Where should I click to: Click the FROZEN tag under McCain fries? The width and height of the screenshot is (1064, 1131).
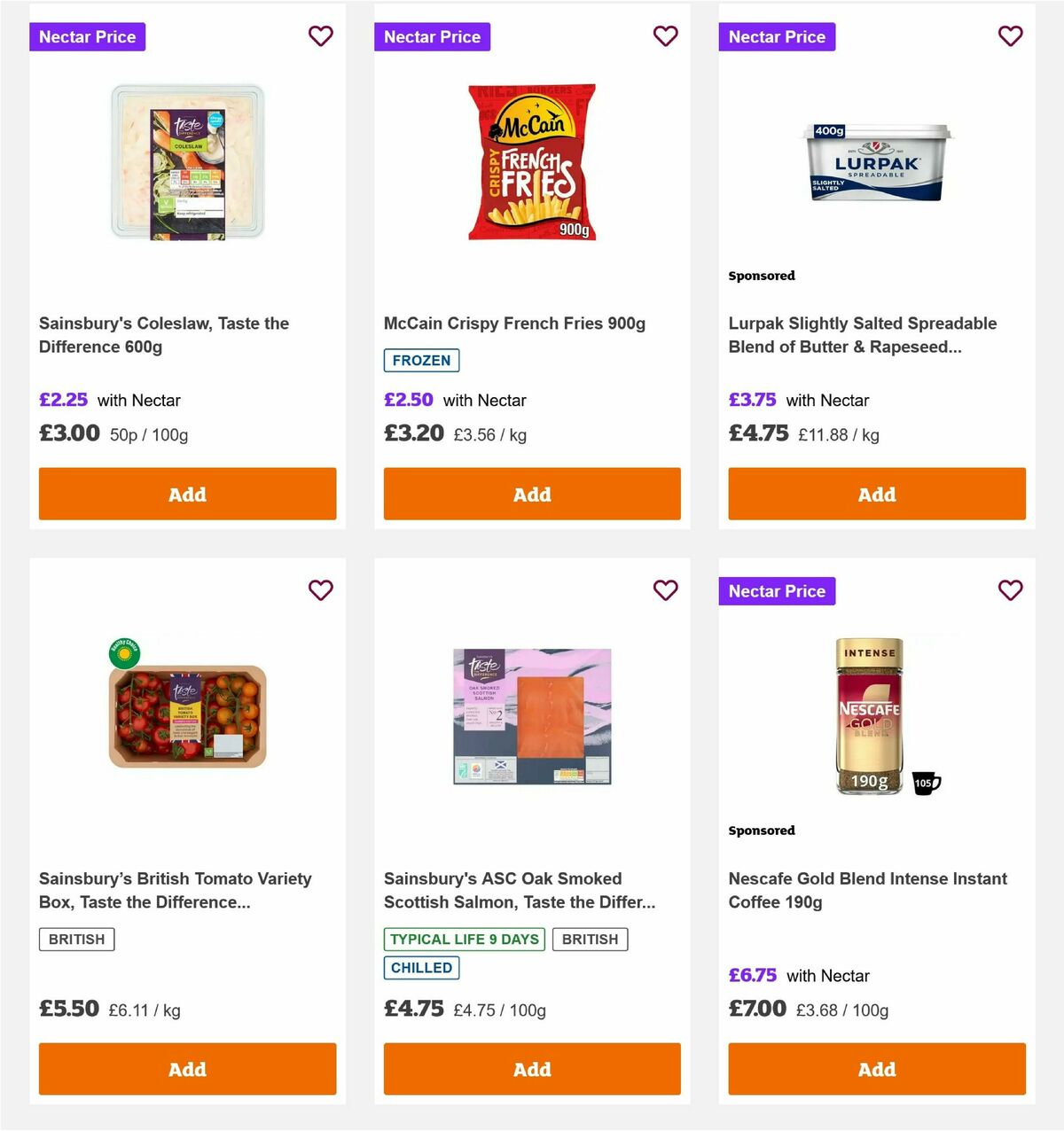[x=420, y=360]
